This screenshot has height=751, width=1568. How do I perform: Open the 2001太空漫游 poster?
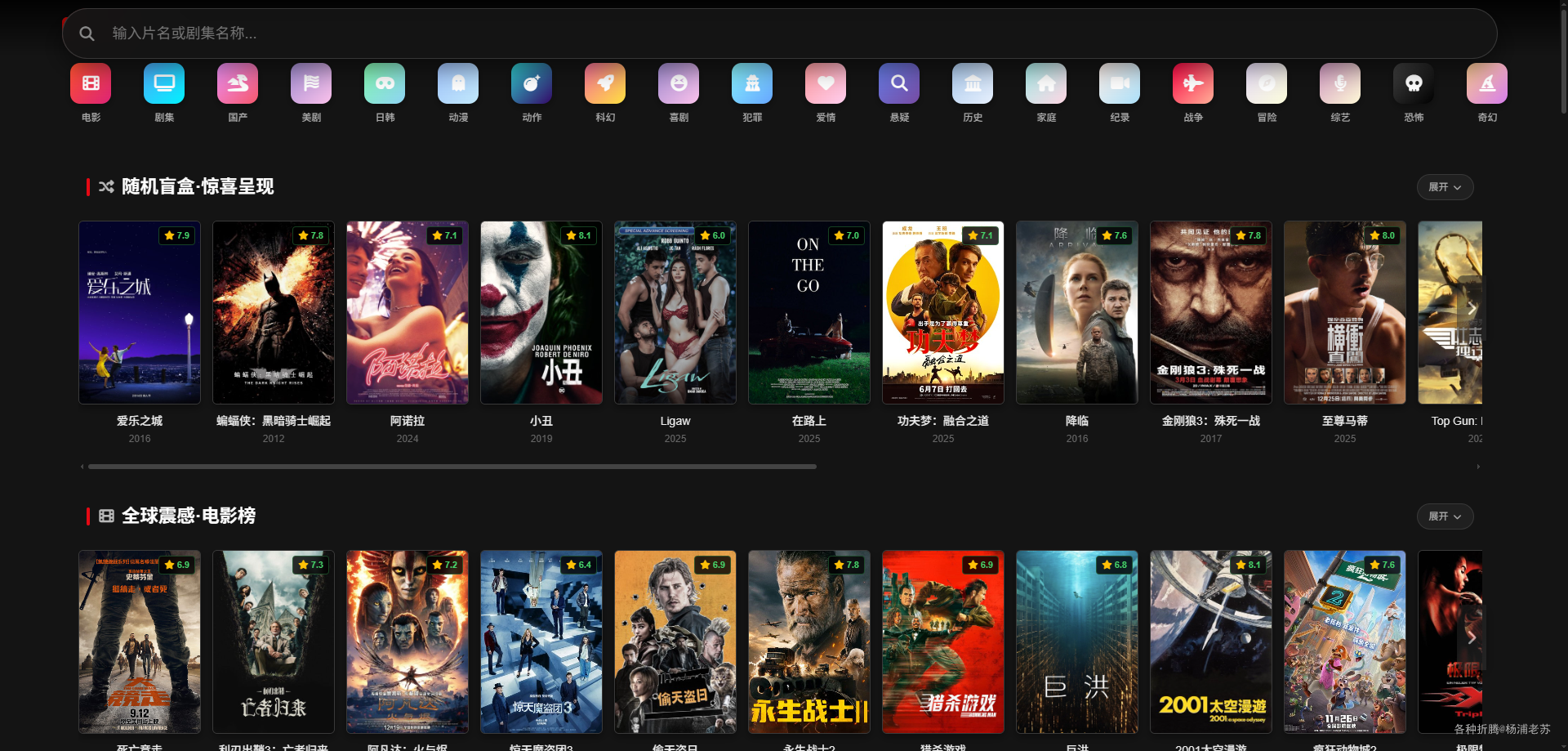click(x=1211, y=641)
